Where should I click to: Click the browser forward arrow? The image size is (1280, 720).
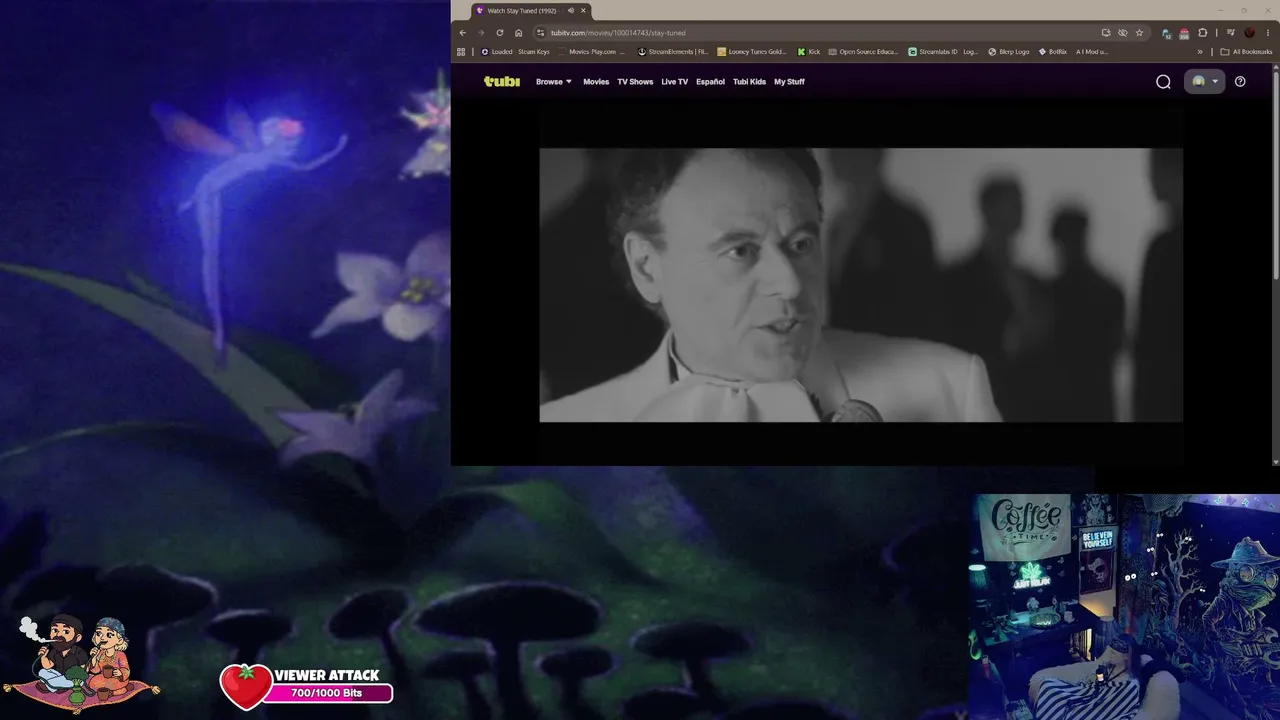point(480,33)
